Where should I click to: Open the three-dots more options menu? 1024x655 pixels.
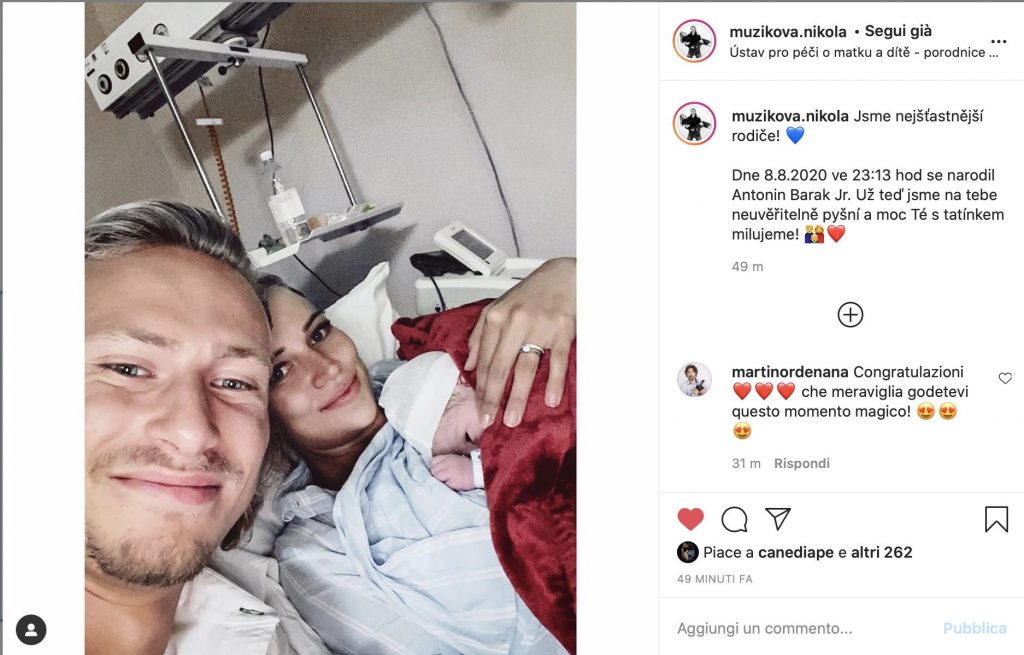coord(999,42)
